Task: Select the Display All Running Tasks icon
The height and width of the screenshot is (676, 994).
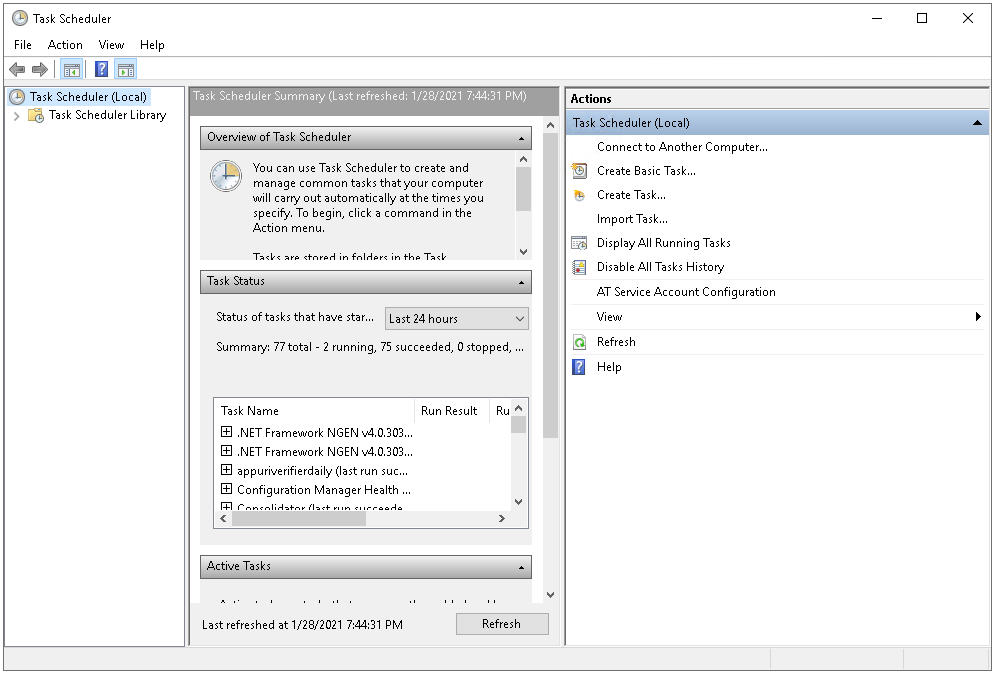Action: click(580, 243)
